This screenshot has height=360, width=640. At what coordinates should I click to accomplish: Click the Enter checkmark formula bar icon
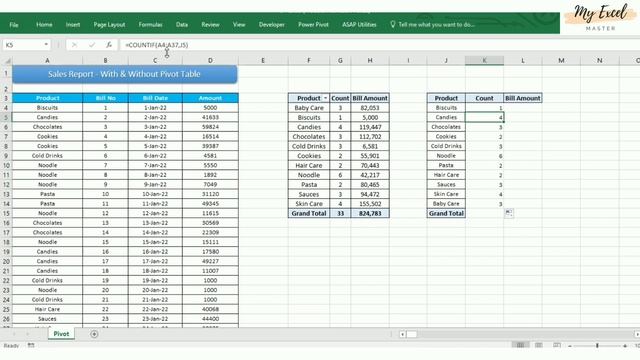92,45
